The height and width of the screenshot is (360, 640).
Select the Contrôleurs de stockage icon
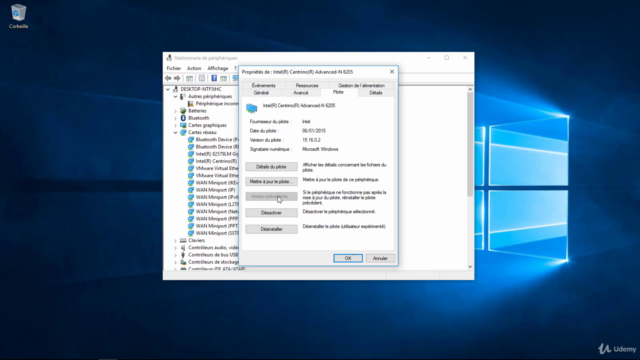[183, 262]
